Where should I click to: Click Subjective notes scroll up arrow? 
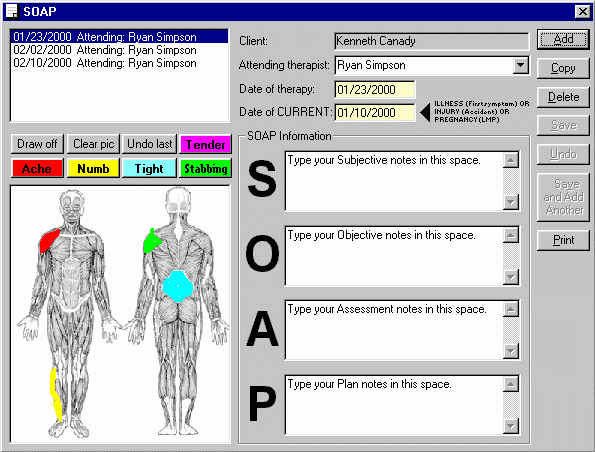(511, 160)
